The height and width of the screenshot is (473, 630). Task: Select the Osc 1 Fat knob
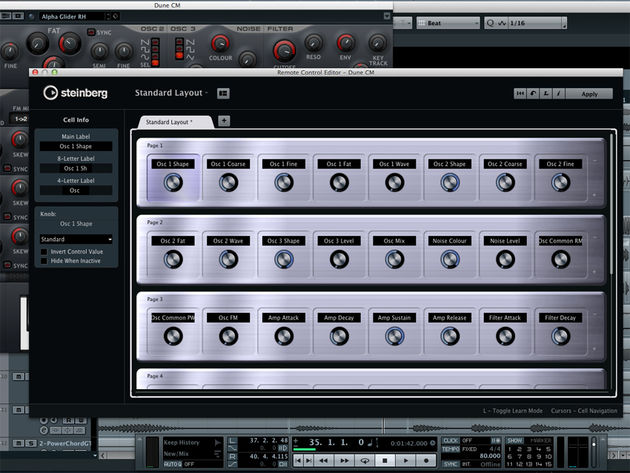[x=339, y=182]
